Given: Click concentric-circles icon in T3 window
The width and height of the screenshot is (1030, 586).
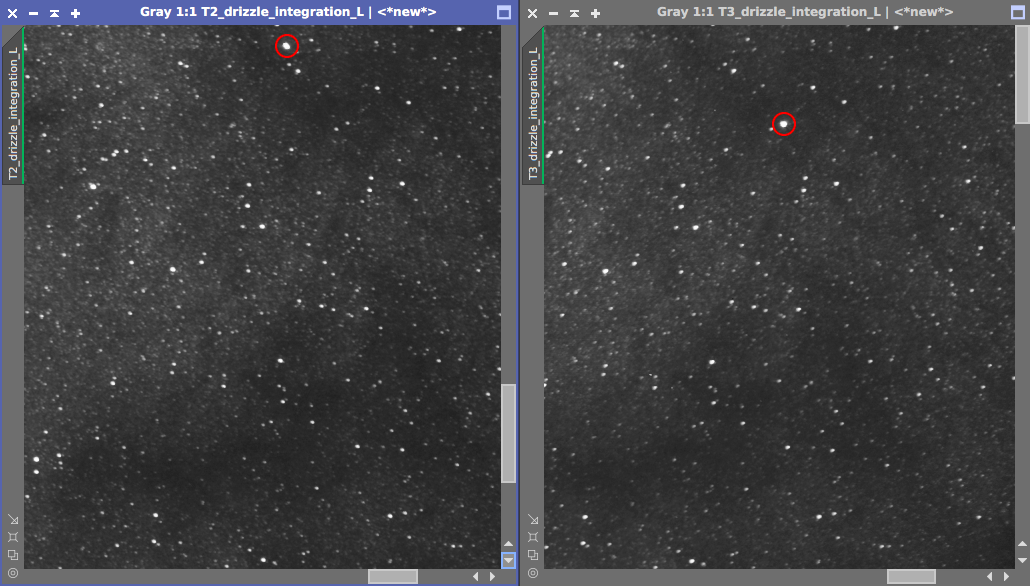Looking at the screenshot, I should 533,573.
